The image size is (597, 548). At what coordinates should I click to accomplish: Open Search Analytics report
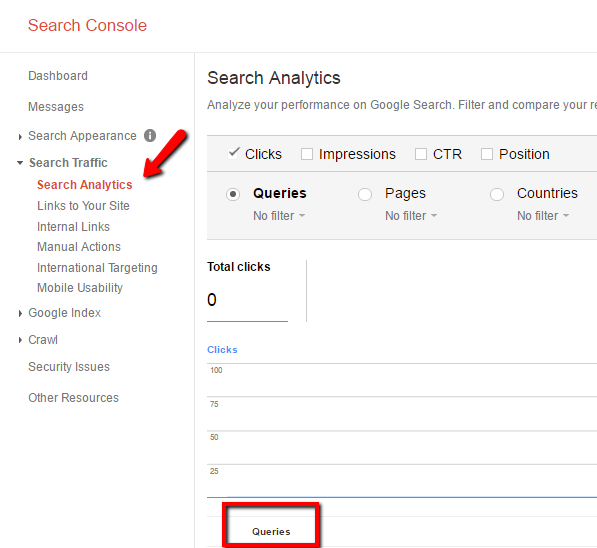point(85,185)
